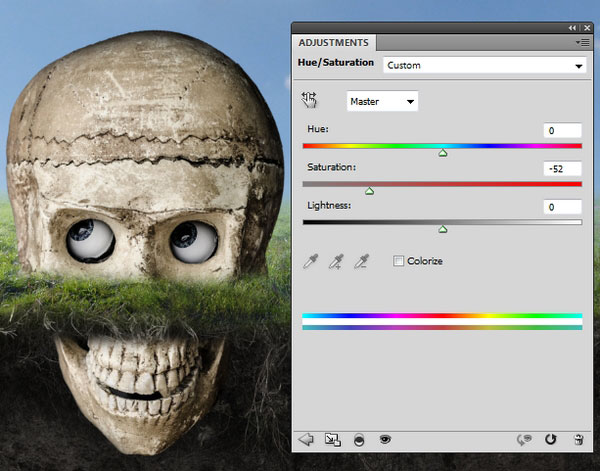Return to adjustment list with back arrow
The width and height of the screenshot is (600, 471).
pyautogui.click(x=306, y=439)
